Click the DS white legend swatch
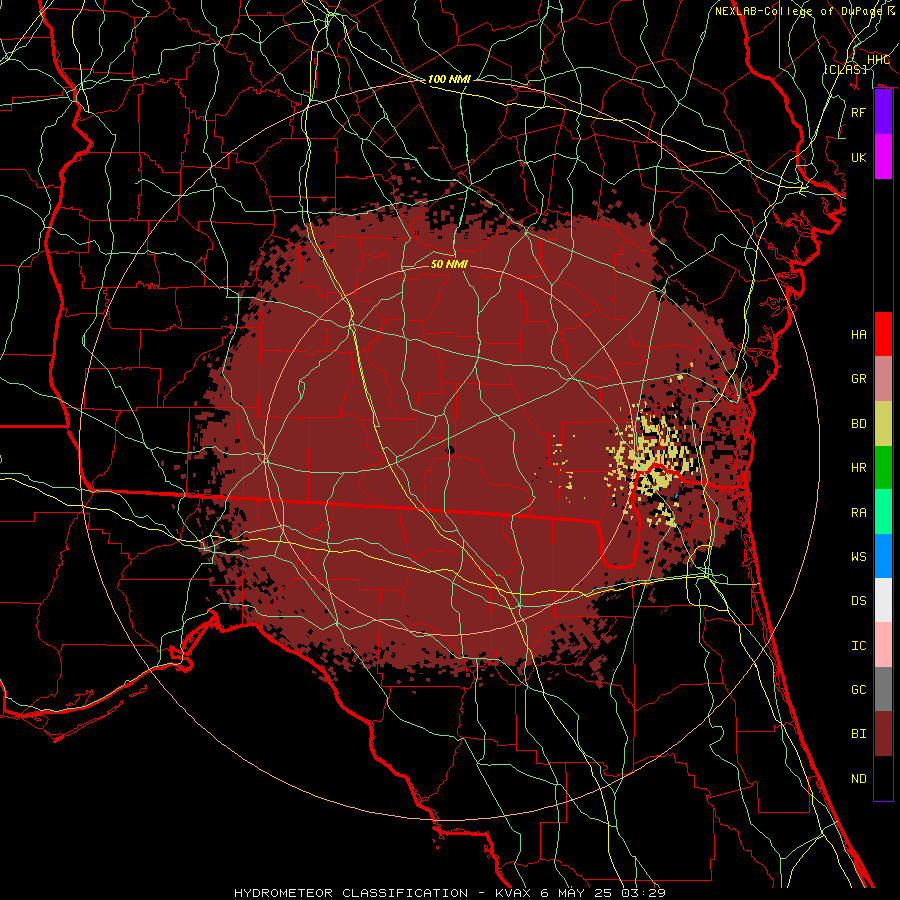The height and width of the screenshot is (900, 900). point(883,600)
